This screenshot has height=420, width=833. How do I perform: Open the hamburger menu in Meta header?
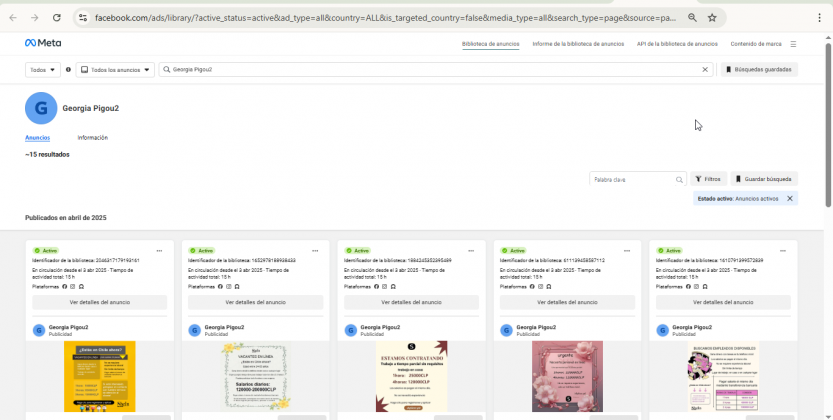click(x=793, y=44)
